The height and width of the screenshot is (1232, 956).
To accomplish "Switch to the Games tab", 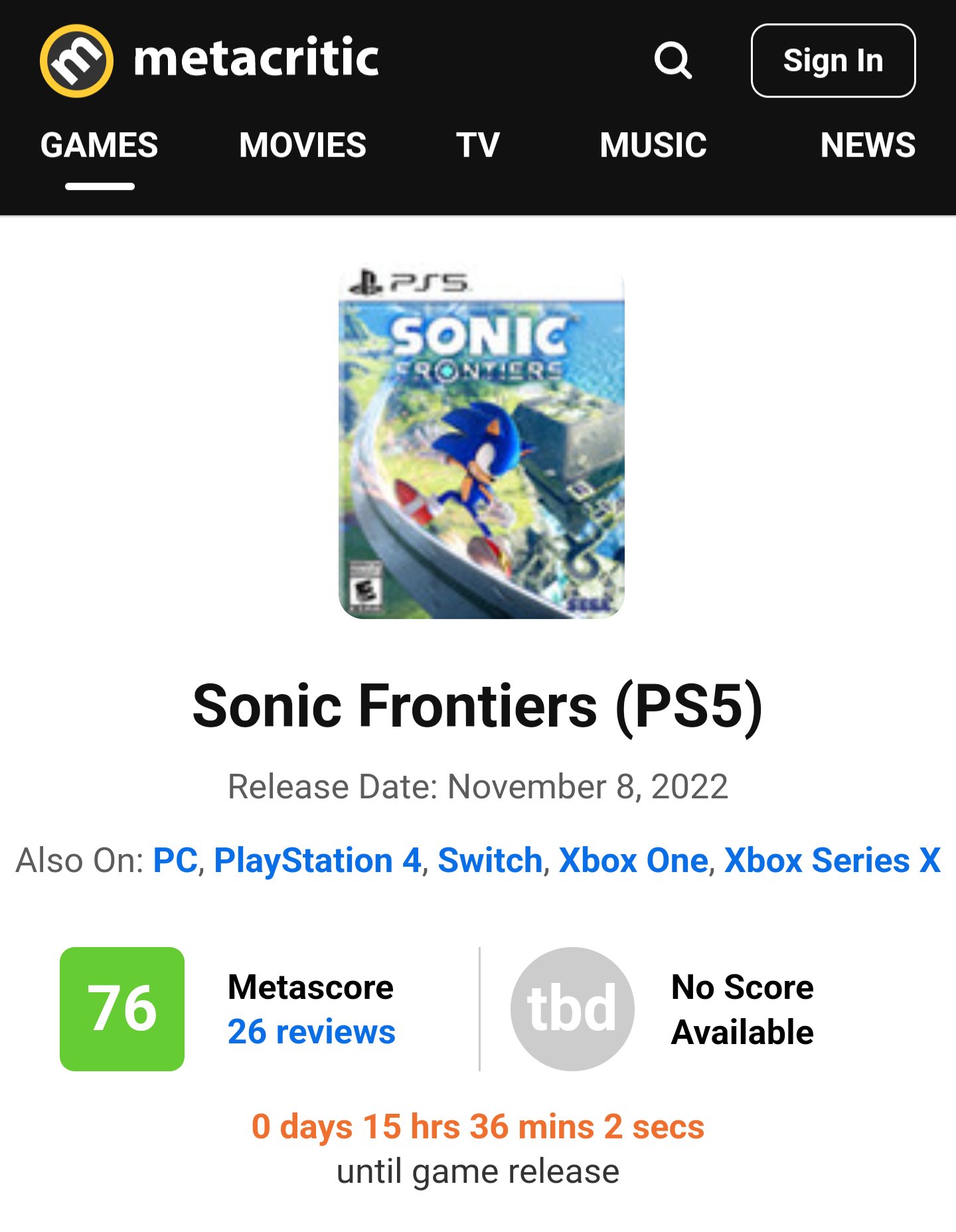I will 100,145.
